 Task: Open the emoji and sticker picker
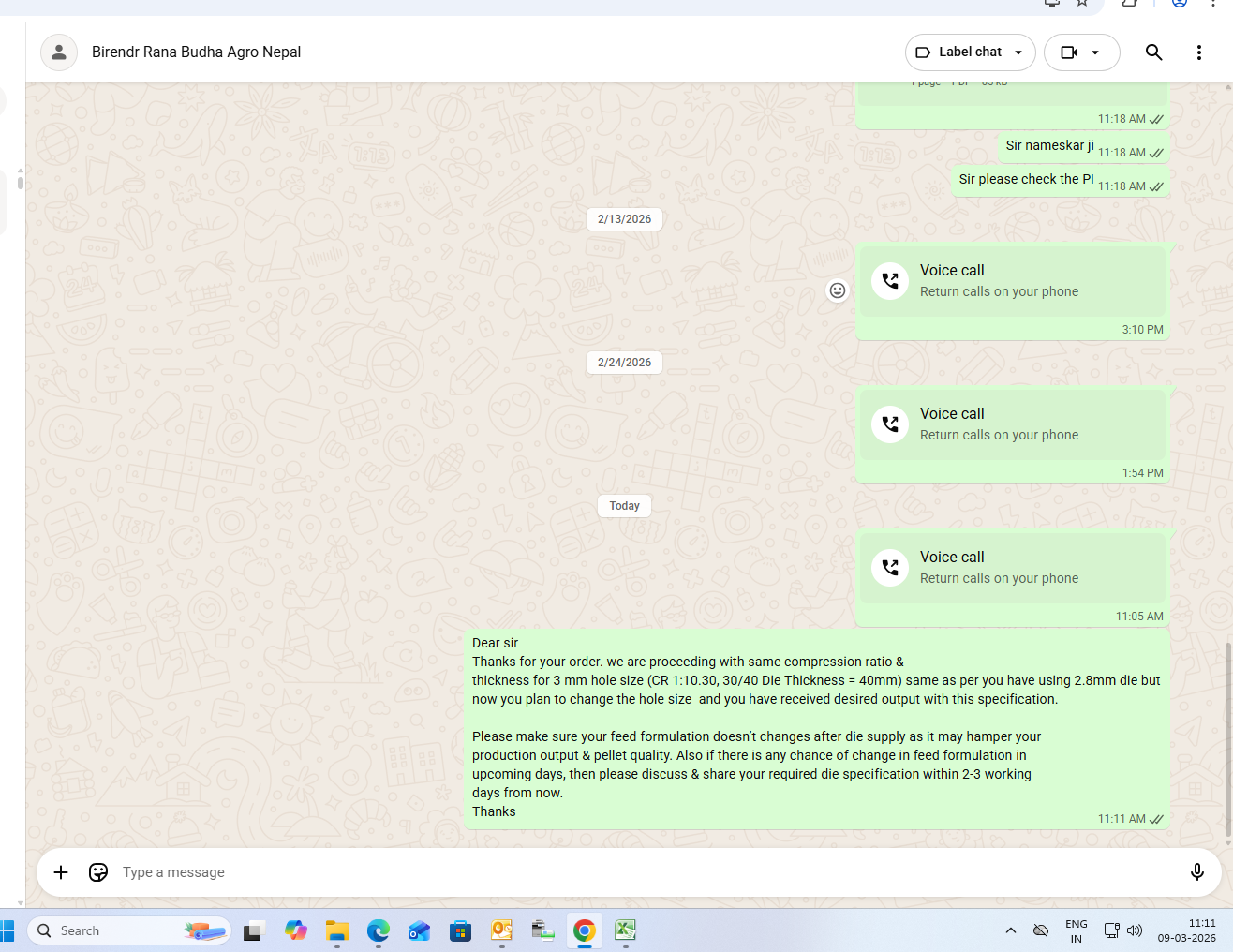98,872
